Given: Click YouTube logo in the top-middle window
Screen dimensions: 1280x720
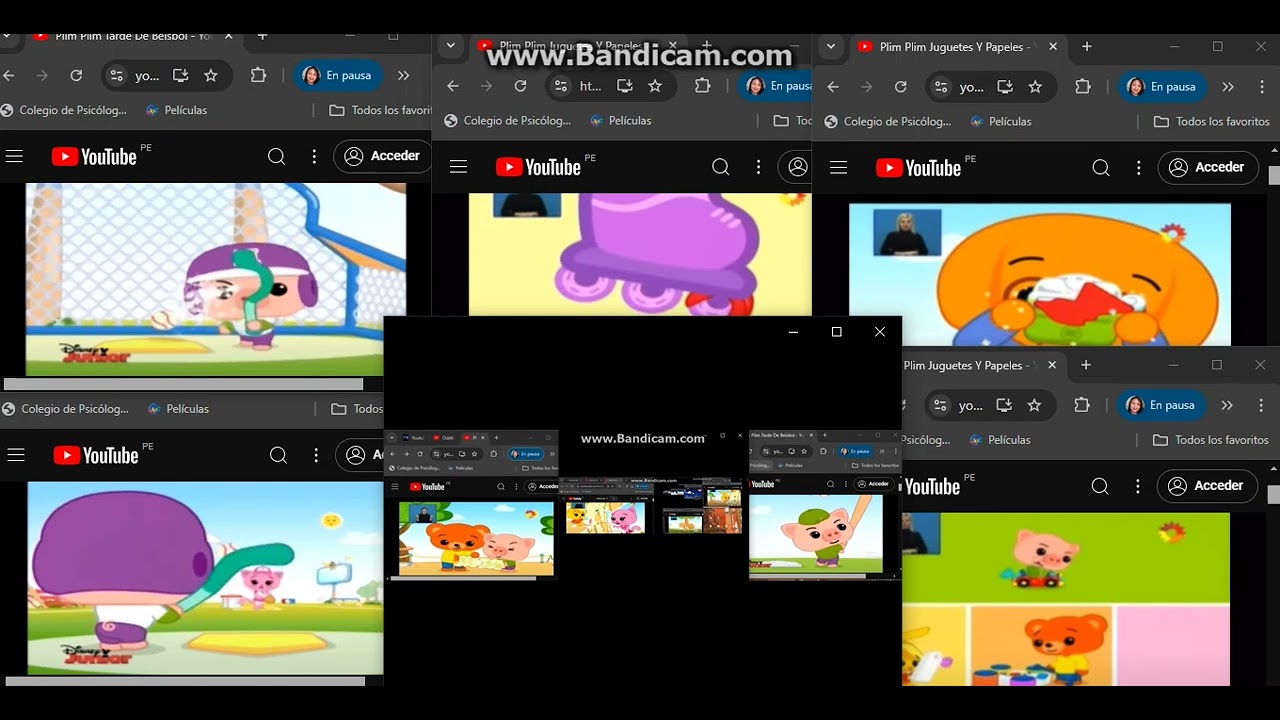Looking at the screenshot, I should (x=538, y=167).
